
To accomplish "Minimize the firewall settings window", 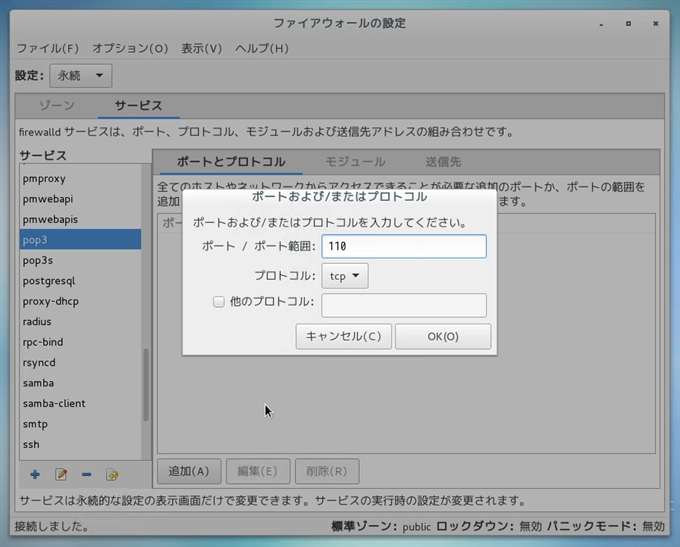I will tap(601, 24).
